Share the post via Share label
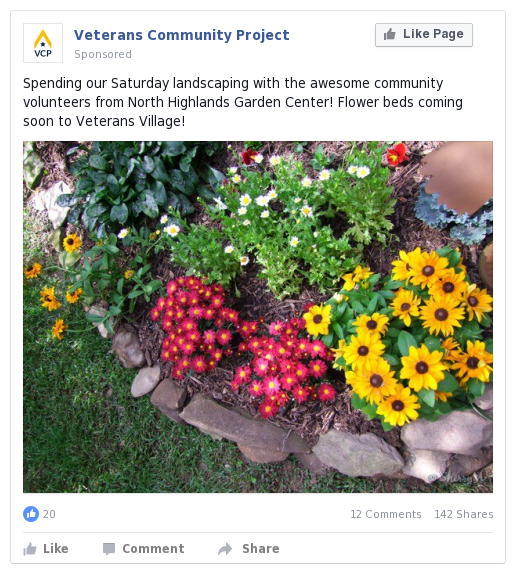Image resolution: width=516 pixels, height=584 pixels. pos(260,549)
